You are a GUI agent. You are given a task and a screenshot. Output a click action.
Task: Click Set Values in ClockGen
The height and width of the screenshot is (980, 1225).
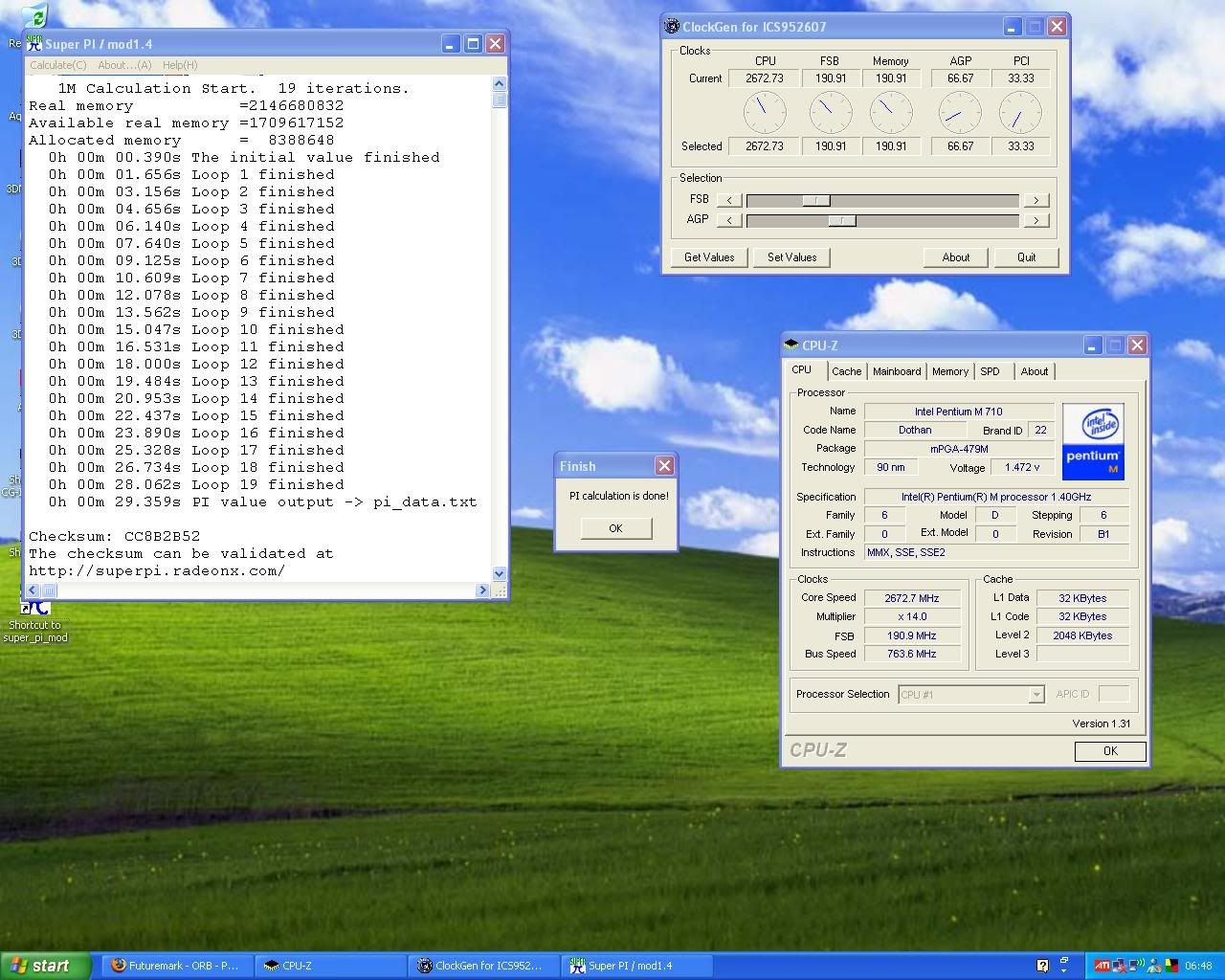(x=792, y=257)
